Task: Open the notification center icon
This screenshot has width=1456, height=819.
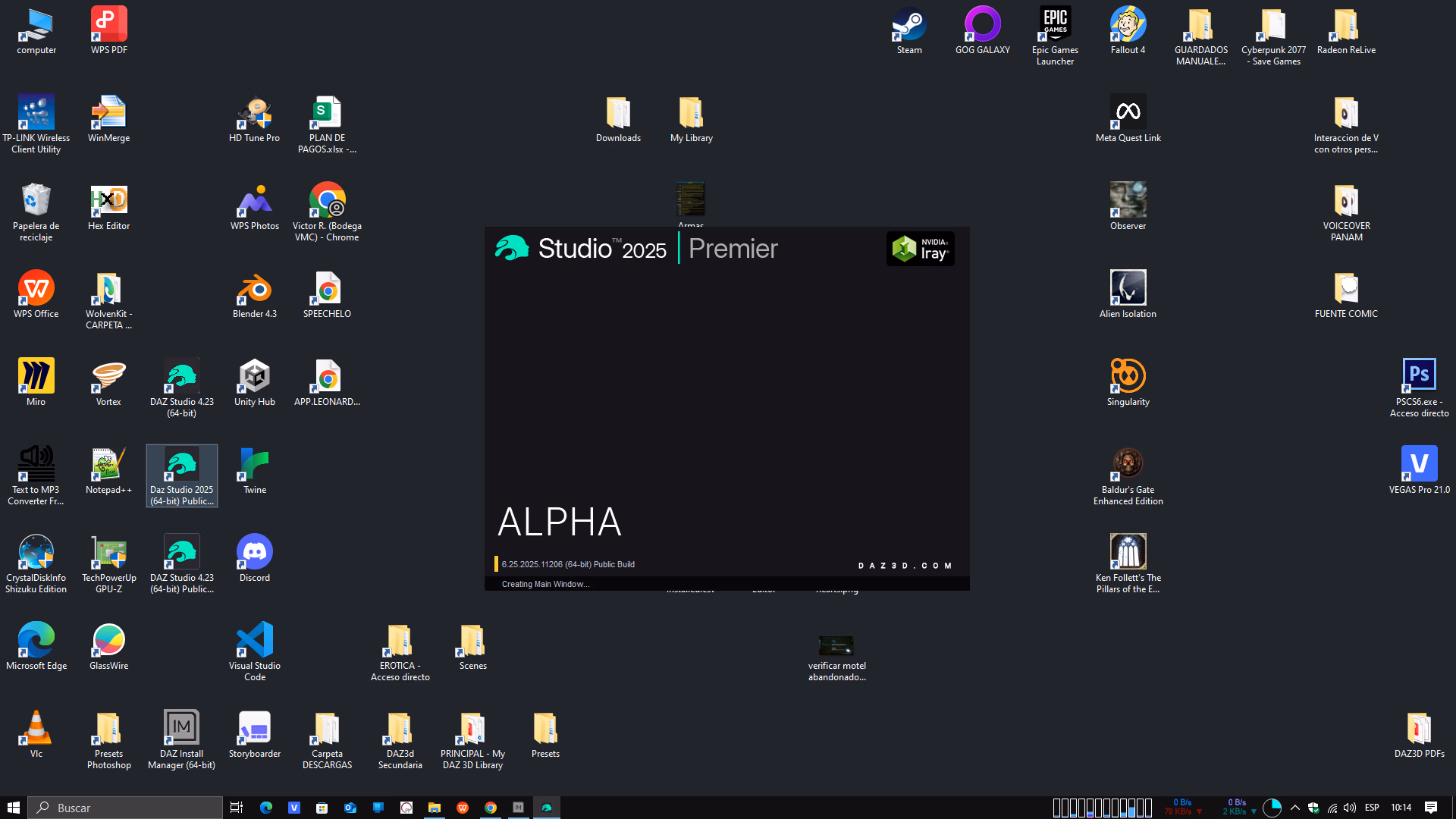Action: coord(1431,808)
